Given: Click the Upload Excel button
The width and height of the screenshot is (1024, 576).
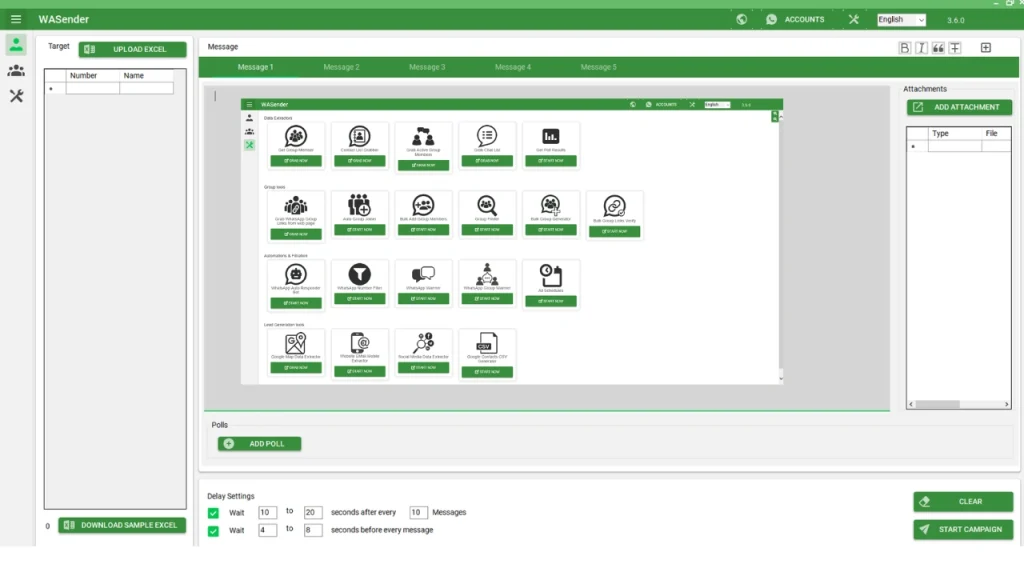Looking at the screenshot, I should coord(132,49).
